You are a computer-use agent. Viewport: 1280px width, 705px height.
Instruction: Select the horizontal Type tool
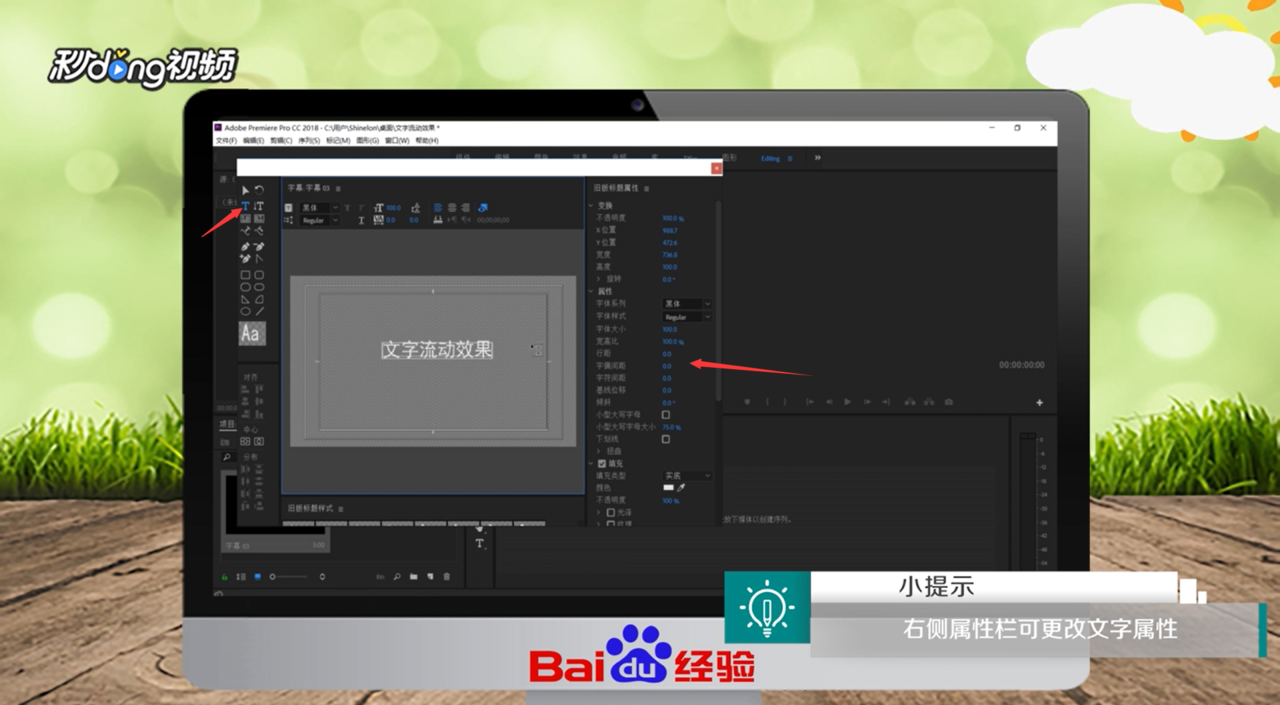[245, 206]
